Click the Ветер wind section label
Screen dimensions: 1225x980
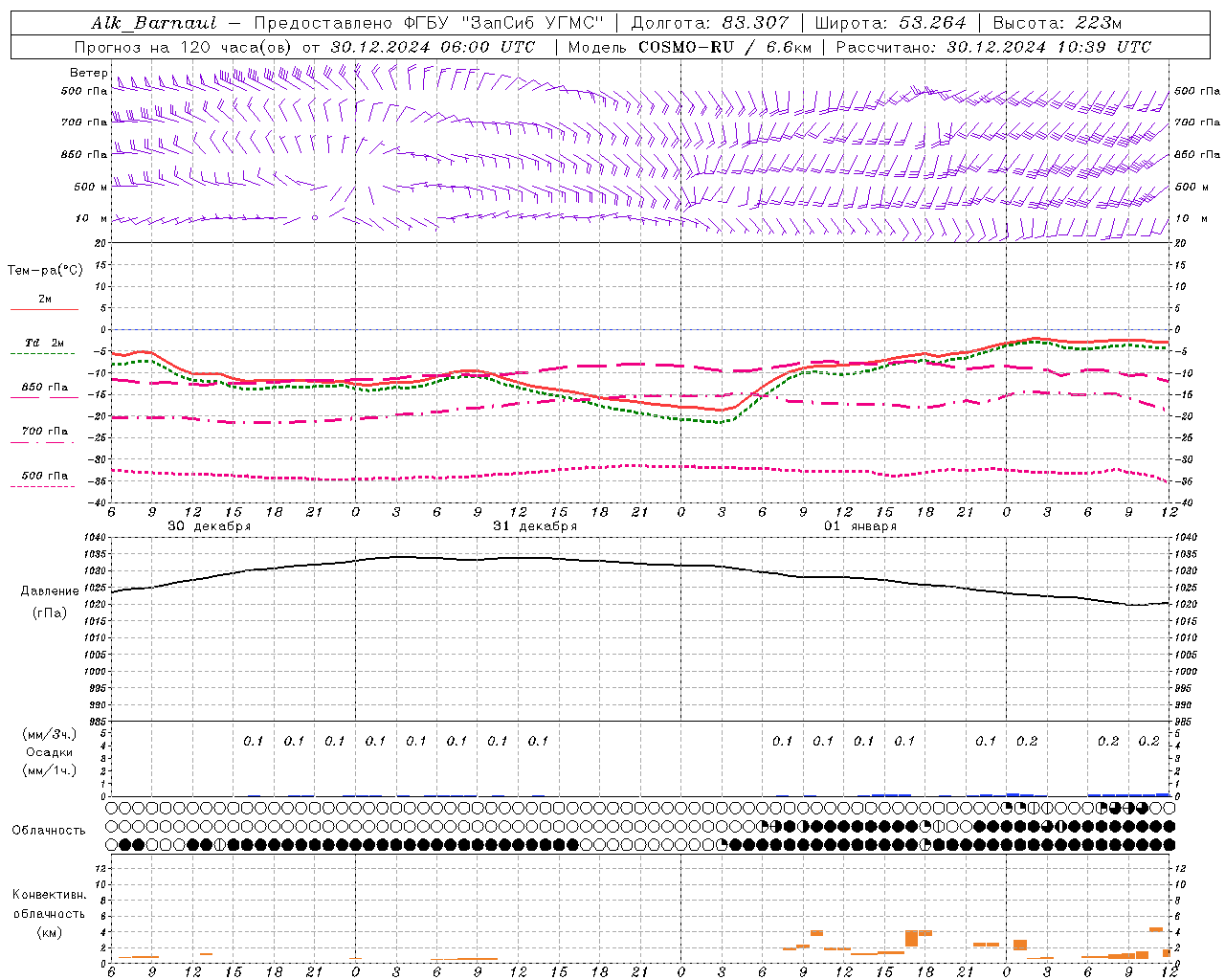88,73
